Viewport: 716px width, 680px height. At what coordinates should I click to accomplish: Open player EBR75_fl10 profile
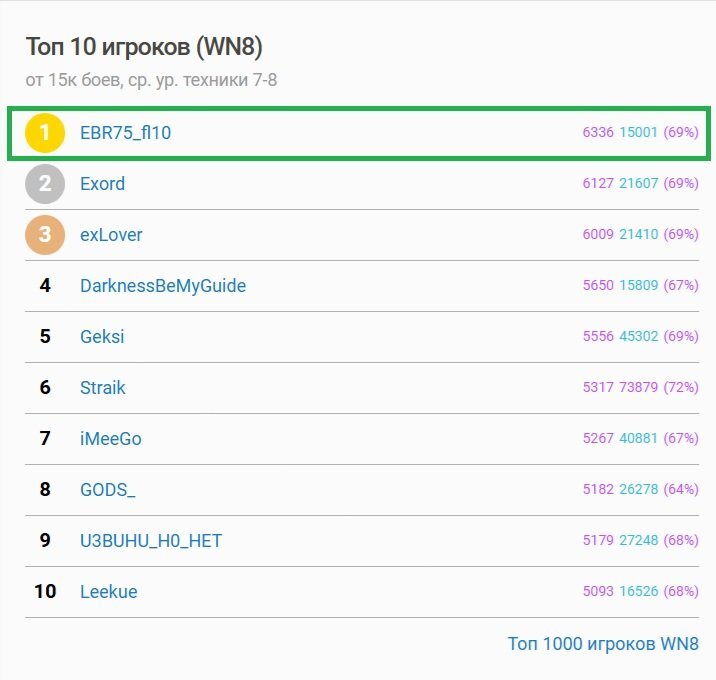[x=126, y=133]
